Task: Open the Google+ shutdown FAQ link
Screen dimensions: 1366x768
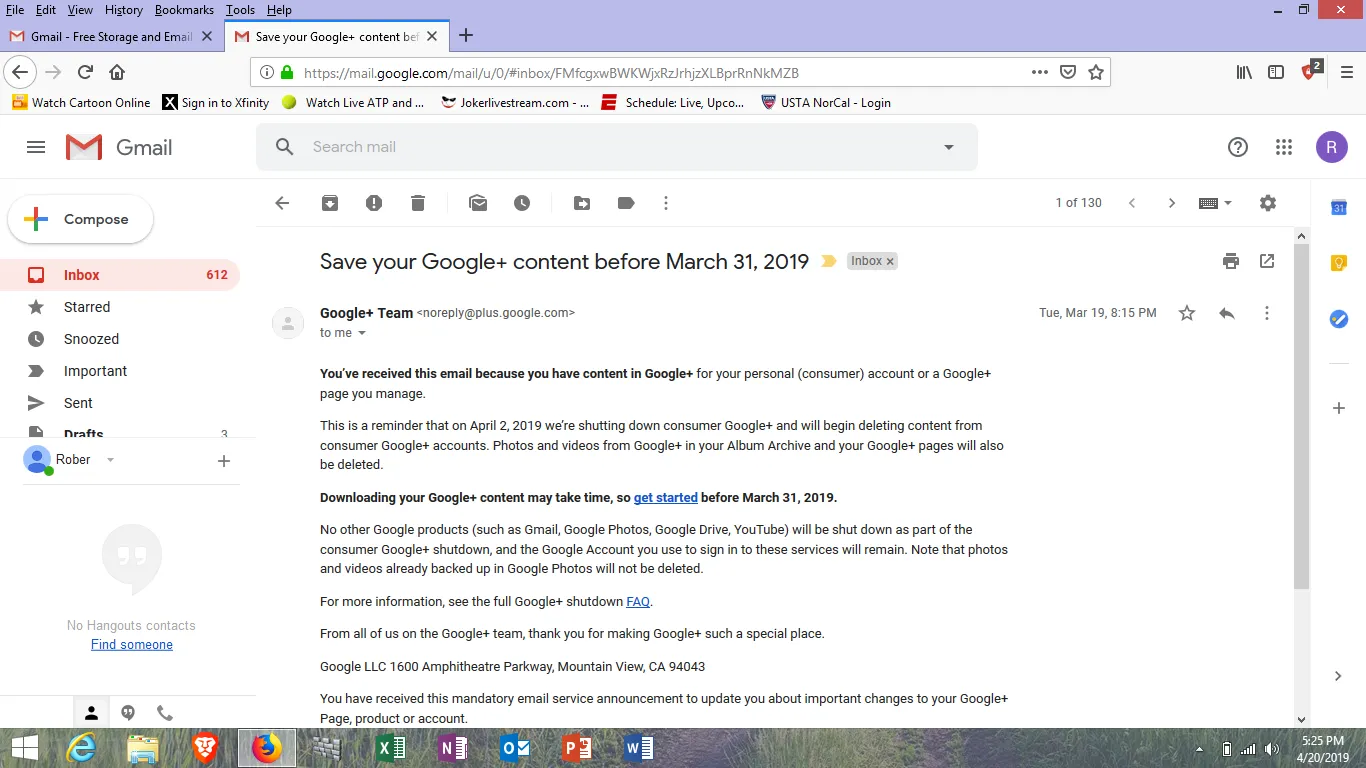Action: [638, 602]
